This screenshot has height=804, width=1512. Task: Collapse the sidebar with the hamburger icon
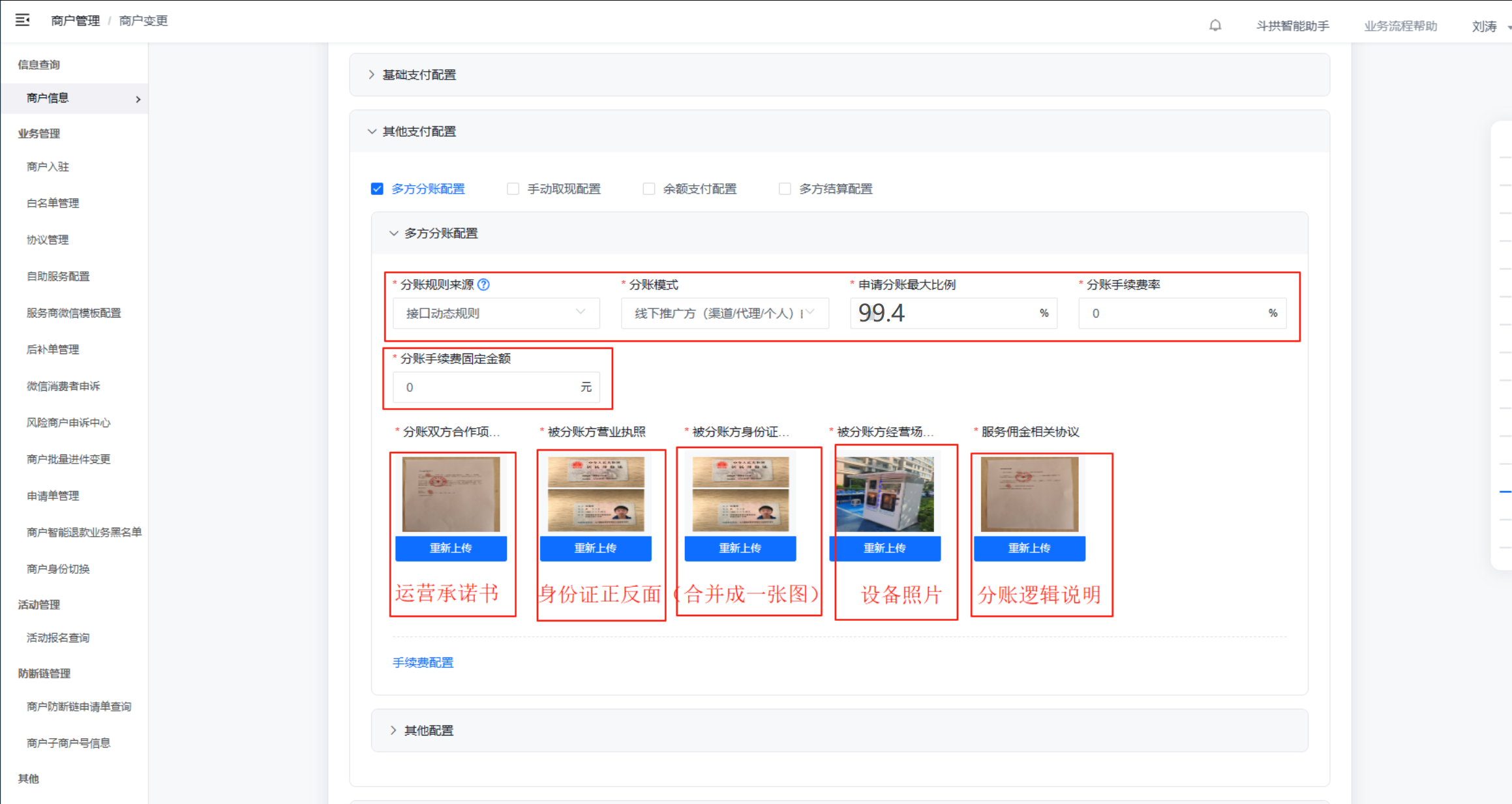click(23, 20)
